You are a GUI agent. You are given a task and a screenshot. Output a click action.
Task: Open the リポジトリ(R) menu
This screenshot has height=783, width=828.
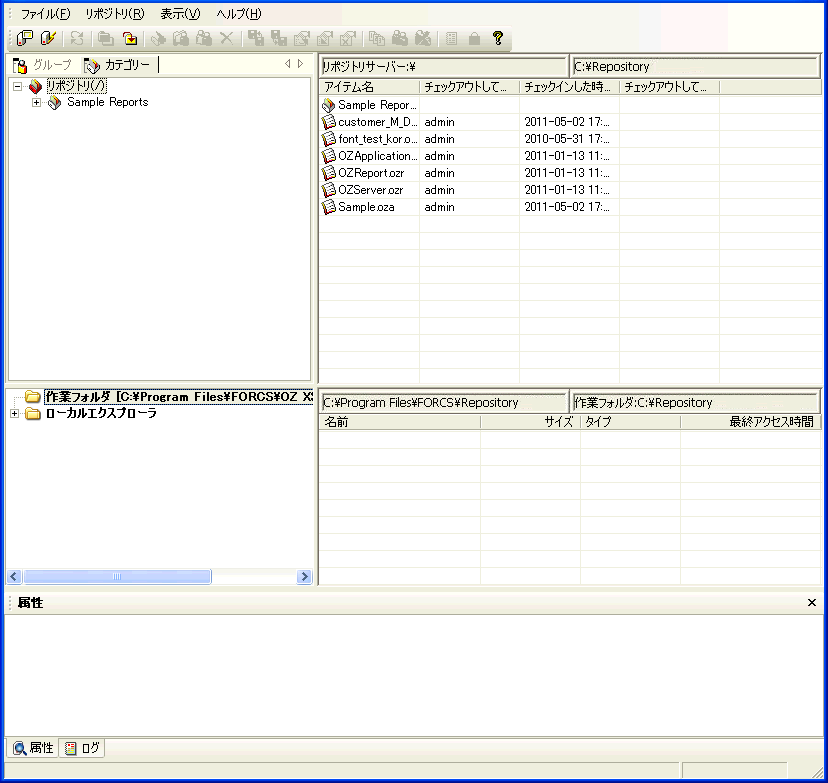(115, 14)
